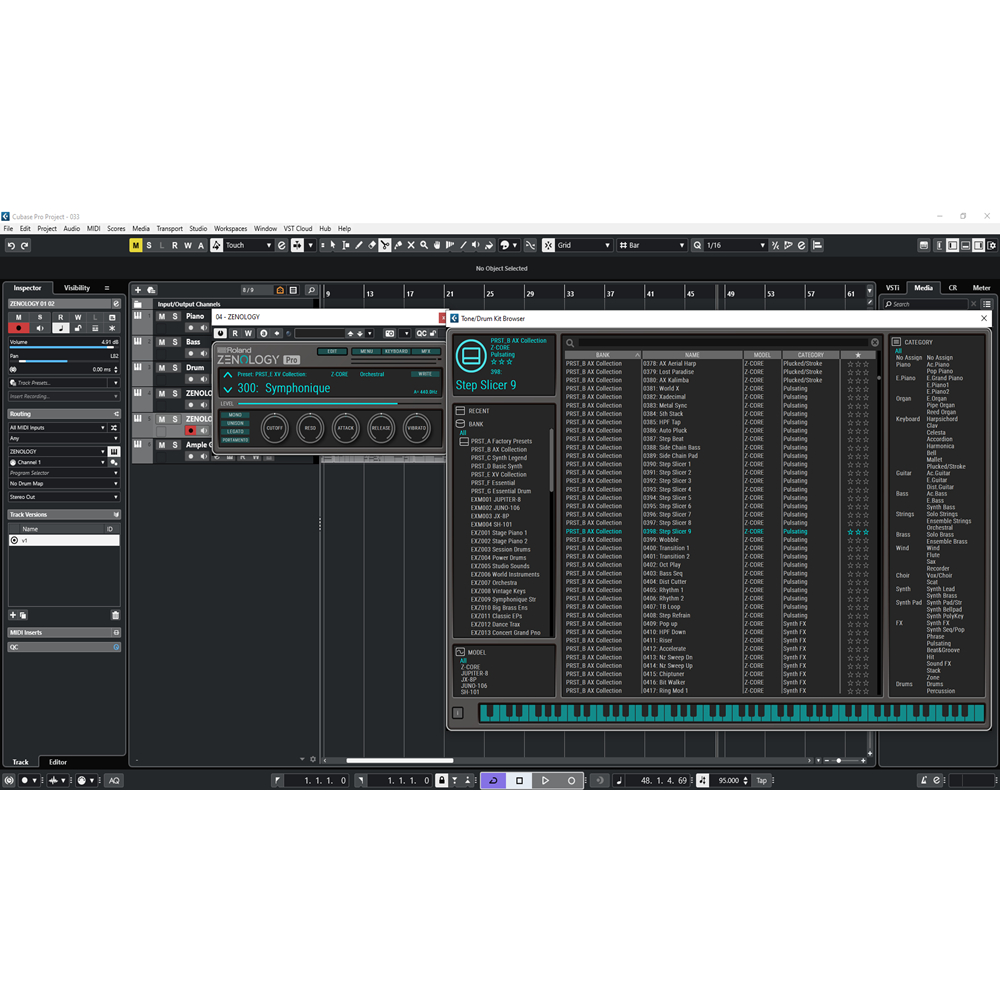
Task: Select the Comp hand tool
Action: click(x=437, y=245)
